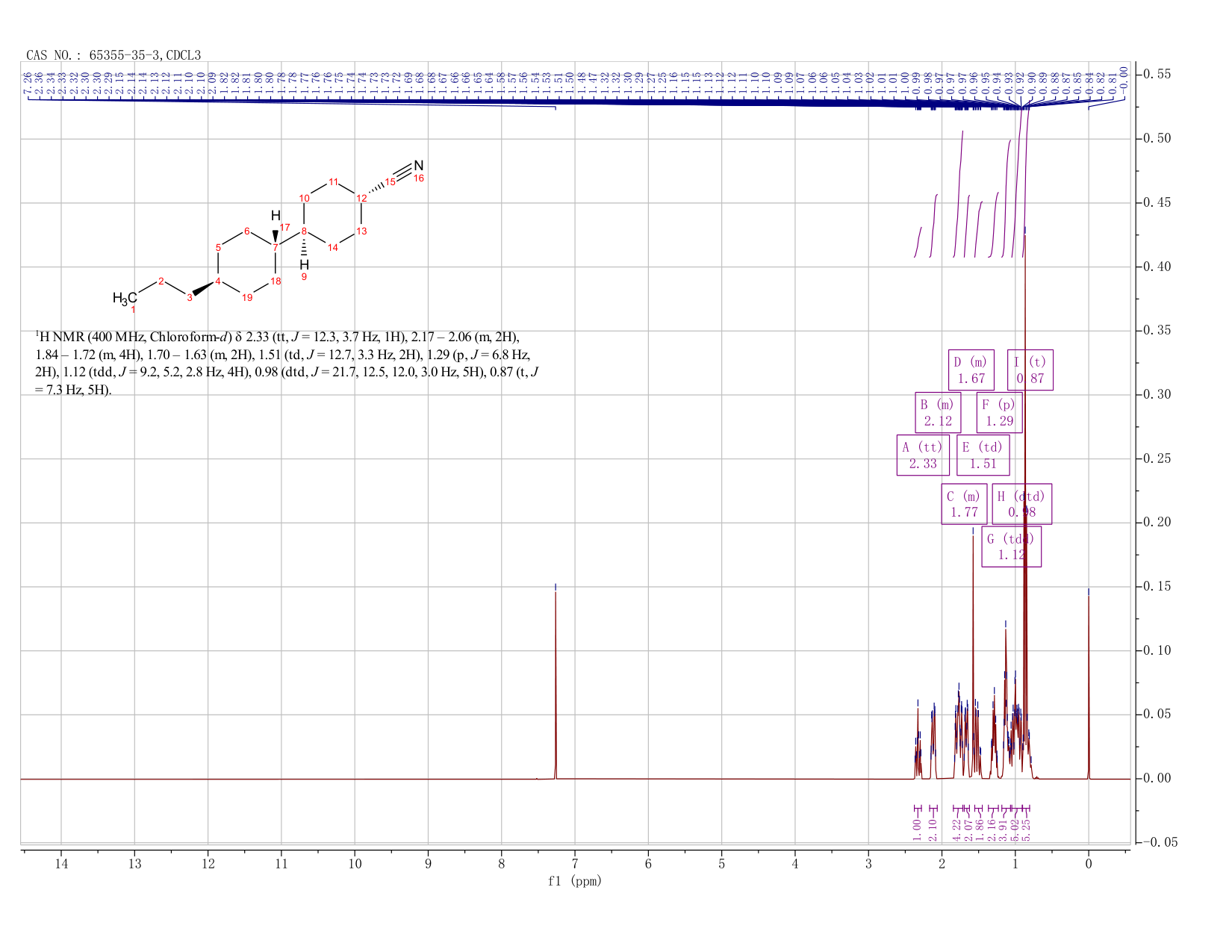Click x-axis tick label 8
Screen dimensions: 1232x952
pyautogui.click(x=502, y=864)
